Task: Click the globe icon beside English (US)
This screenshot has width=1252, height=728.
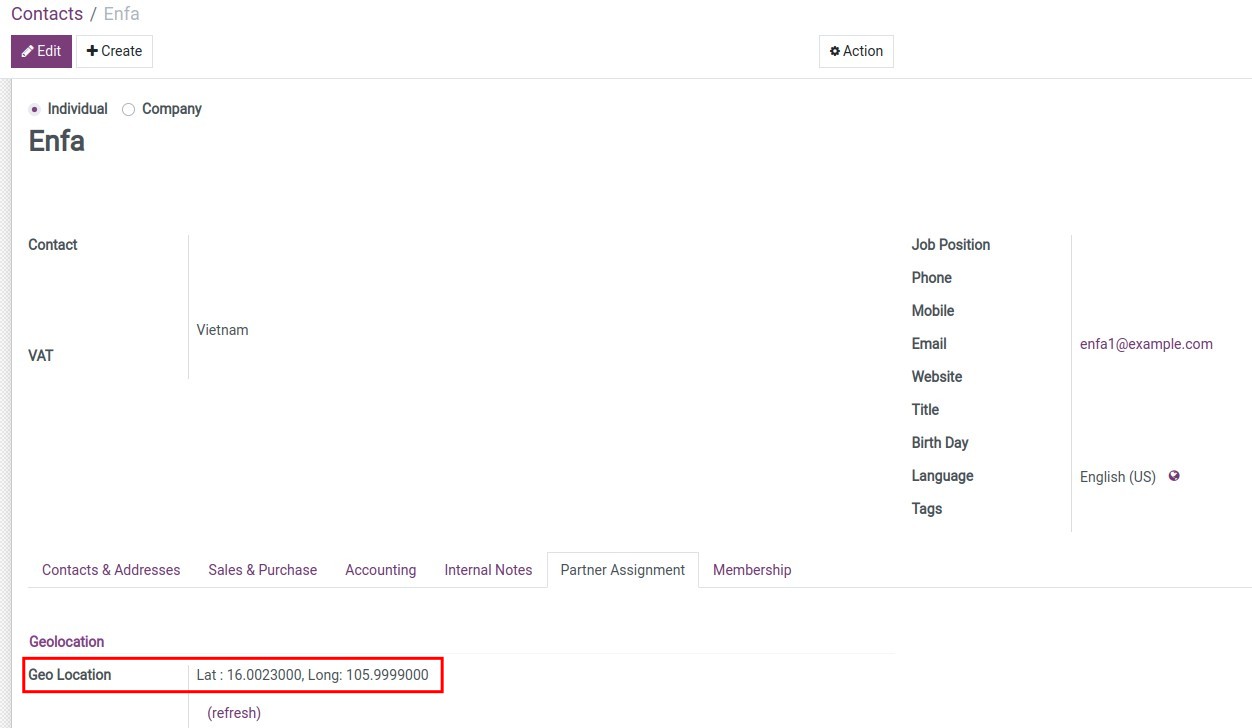Action: tap(1174, 476)
